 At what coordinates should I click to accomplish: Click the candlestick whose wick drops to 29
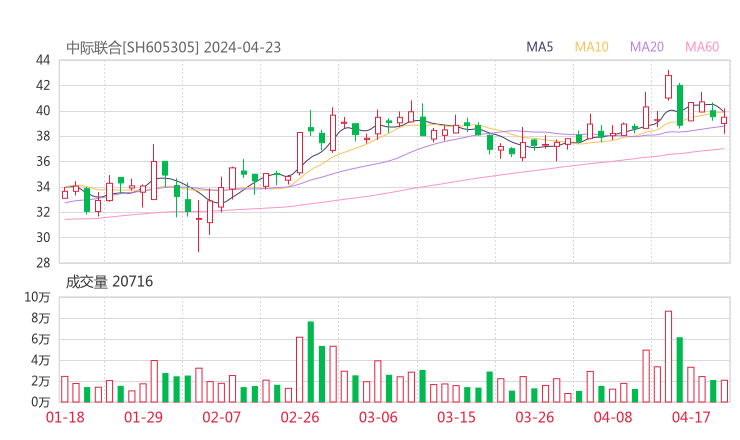199,226
